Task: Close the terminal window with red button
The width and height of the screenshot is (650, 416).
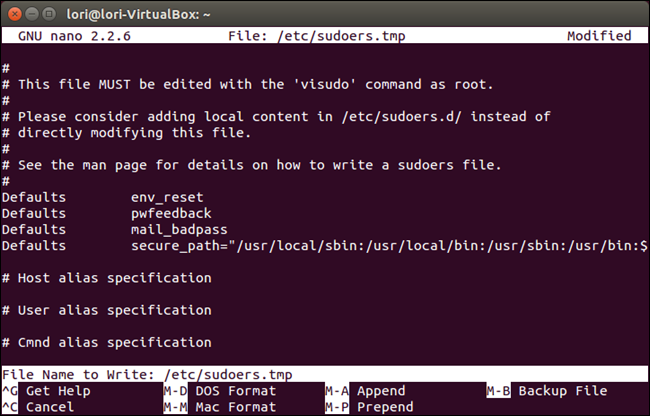Action: [15, 14]
